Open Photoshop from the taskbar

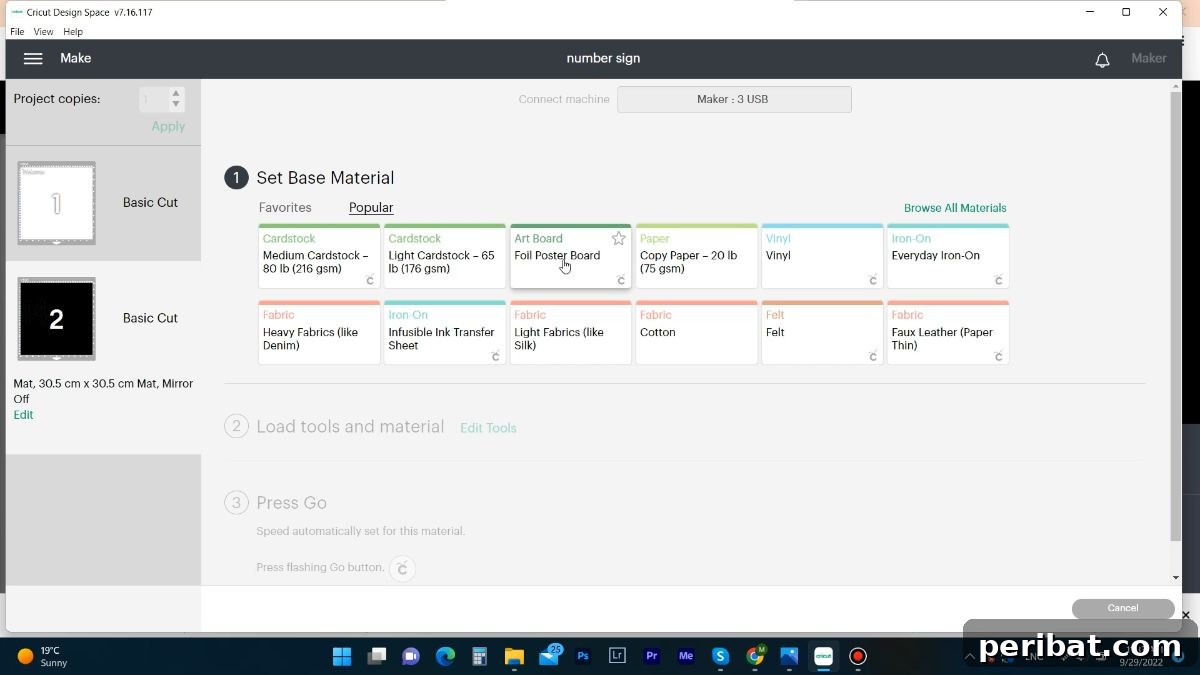click(583, 656)
